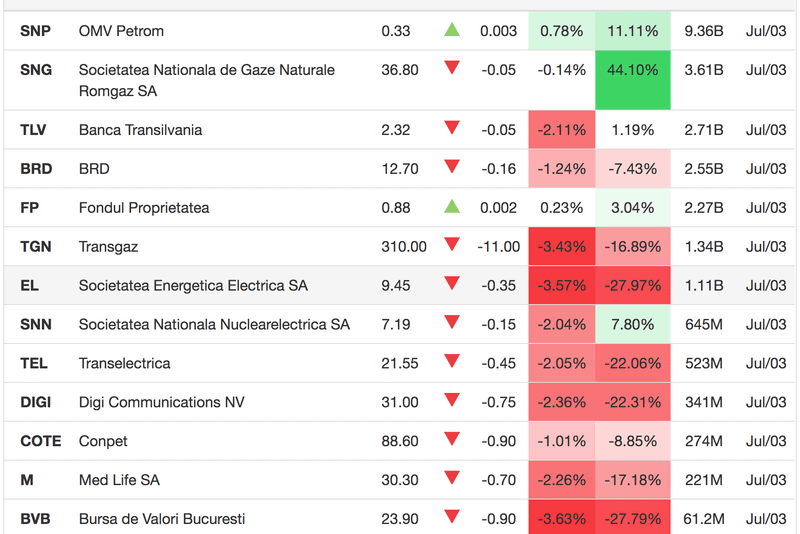Image resolution: width=800 pixels, height=534 pixels.
Task: Click the green up arrow for Fondul Proprietatea
Action: tap(452, 207)
